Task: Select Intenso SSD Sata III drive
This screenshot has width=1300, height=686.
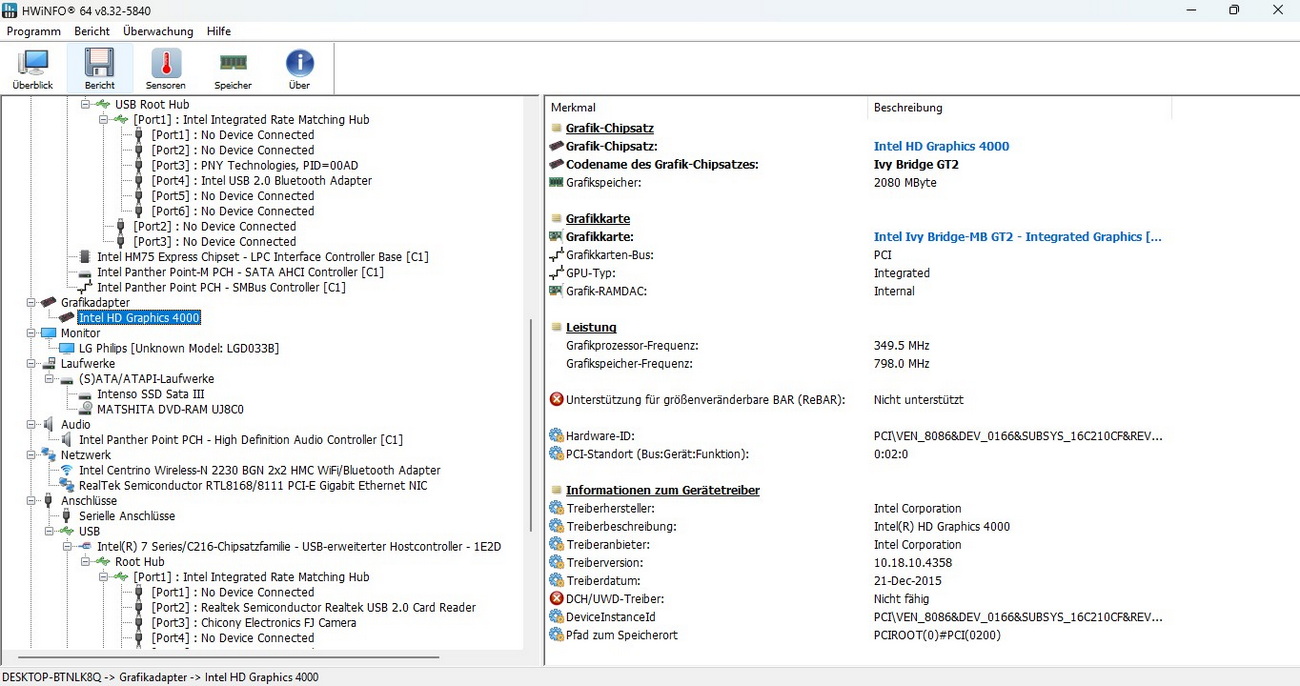Action: click(x=152, y=394)
